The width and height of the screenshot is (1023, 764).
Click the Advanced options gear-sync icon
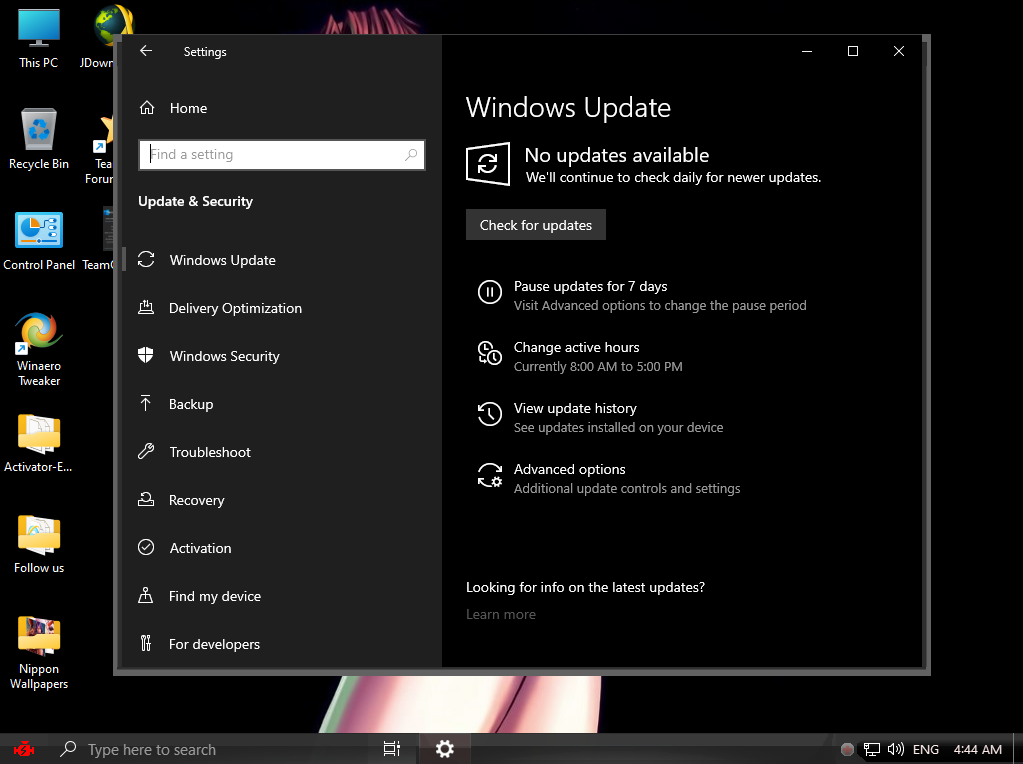[x=489, y=475]
